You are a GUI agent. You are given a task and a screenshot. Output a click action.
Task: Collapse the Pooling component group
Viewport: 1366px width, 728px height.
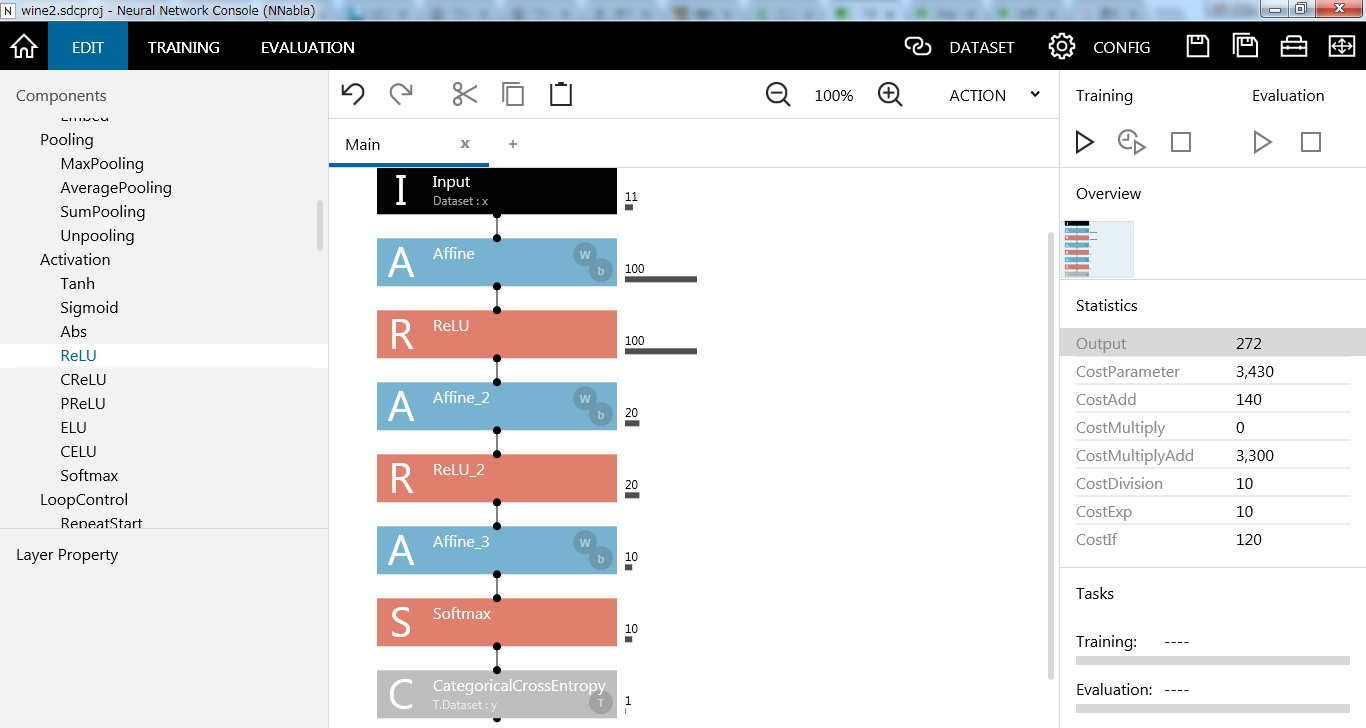(67, 140)
